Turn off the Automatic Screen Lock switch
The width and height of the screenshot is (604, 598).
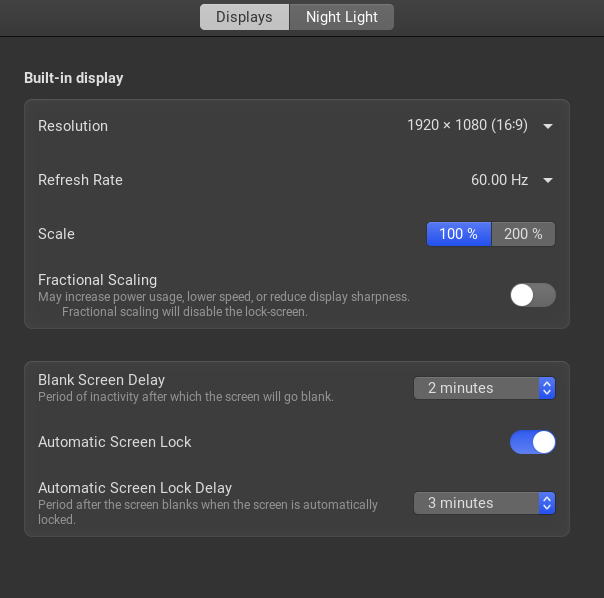pyautogui.click(x=532, y=442)
